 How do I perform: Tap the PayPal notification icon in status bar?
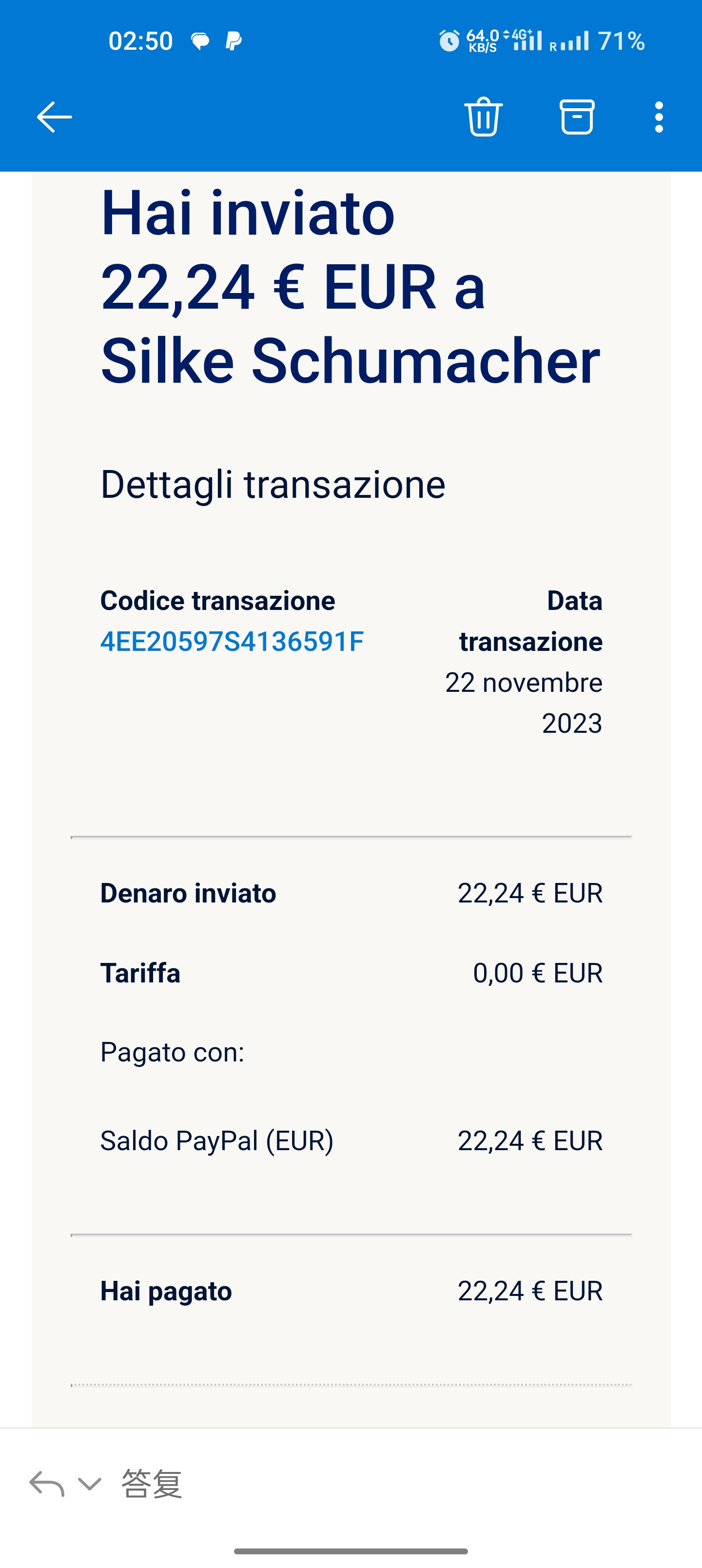tap(234, 41)
